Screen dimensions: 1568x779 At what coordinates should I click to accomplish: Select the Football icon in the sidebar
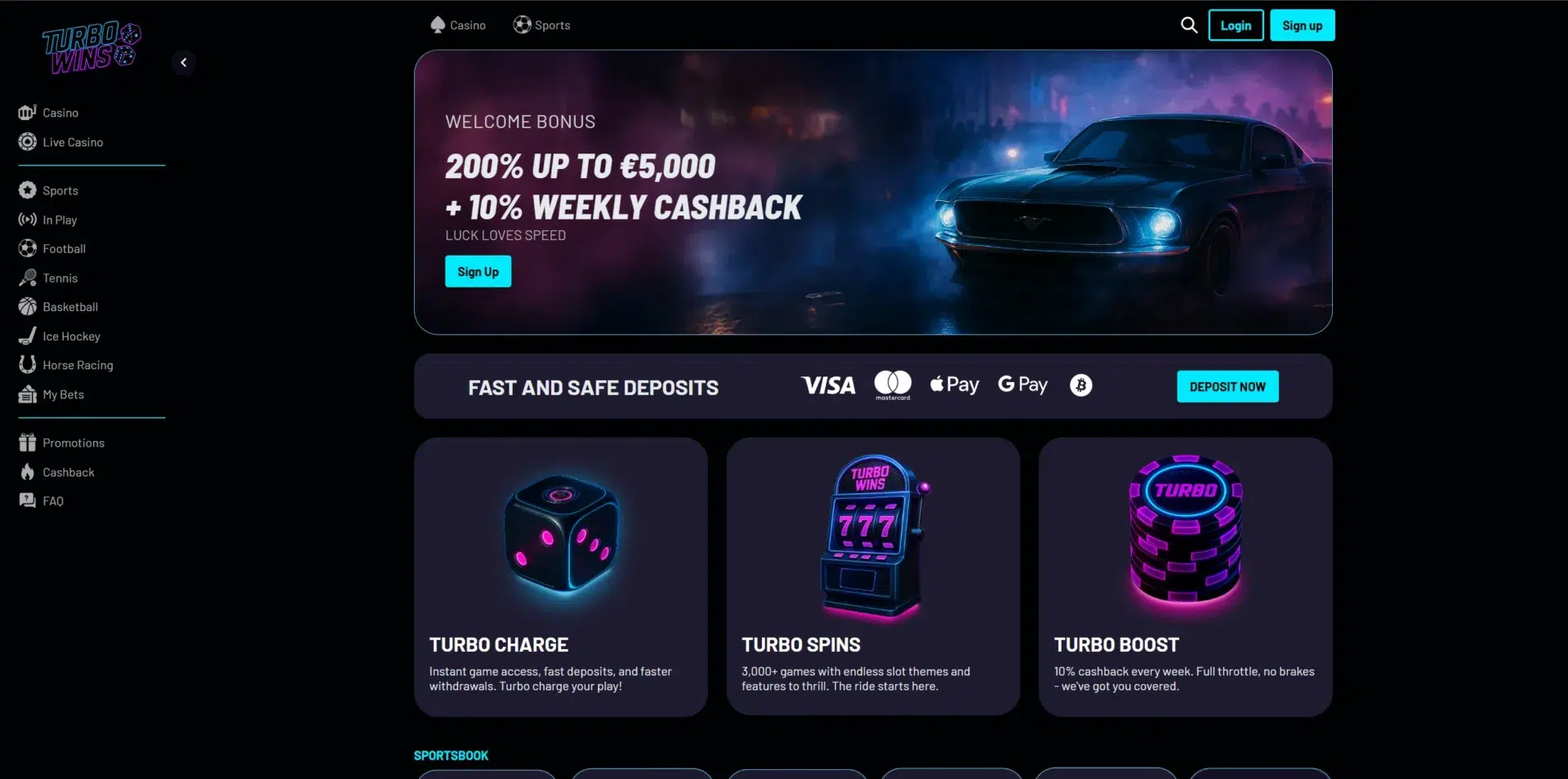(28, 248)
